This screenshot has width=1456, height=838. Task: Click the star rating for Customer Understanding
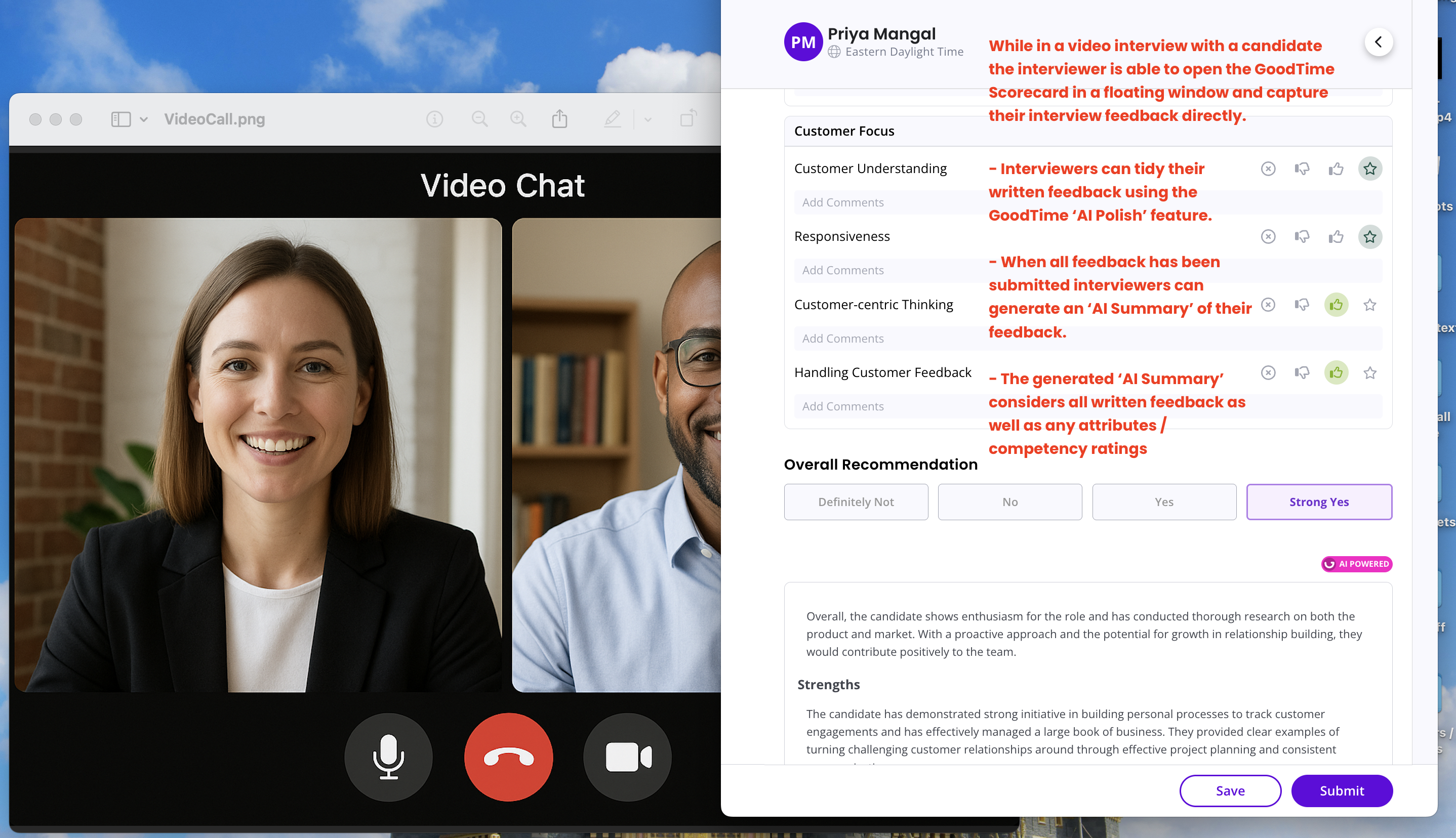tap(1369, 169)
